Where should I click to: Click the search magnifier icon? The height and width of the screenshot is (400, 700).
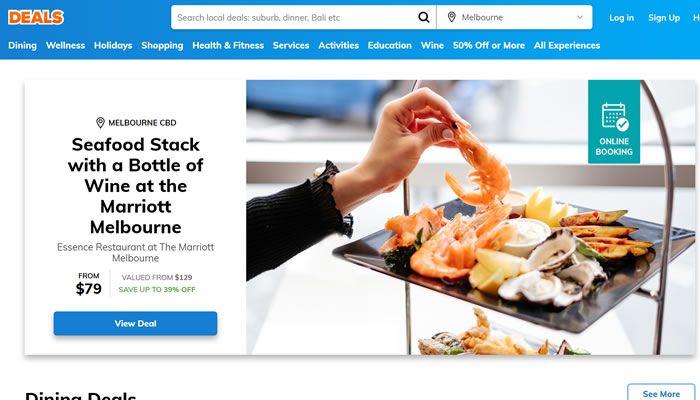click(x=424, y=17)
